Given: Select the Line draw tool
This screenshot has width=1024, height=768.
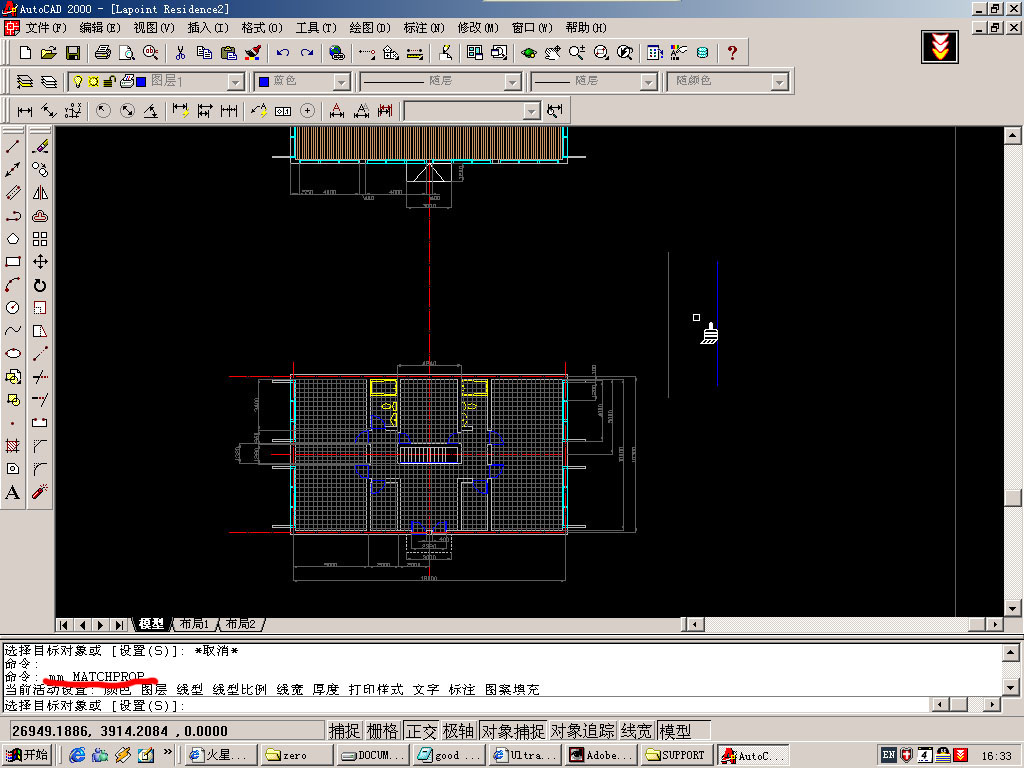Looking at the screenshot, I should (x=13, y=146).
